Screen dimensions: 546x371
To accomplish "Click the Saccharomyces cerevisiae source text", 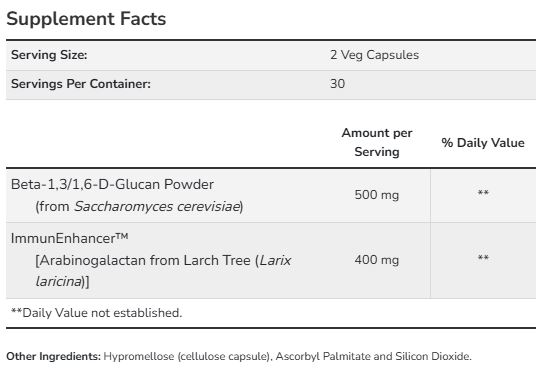I will click(x=157, y=206).
